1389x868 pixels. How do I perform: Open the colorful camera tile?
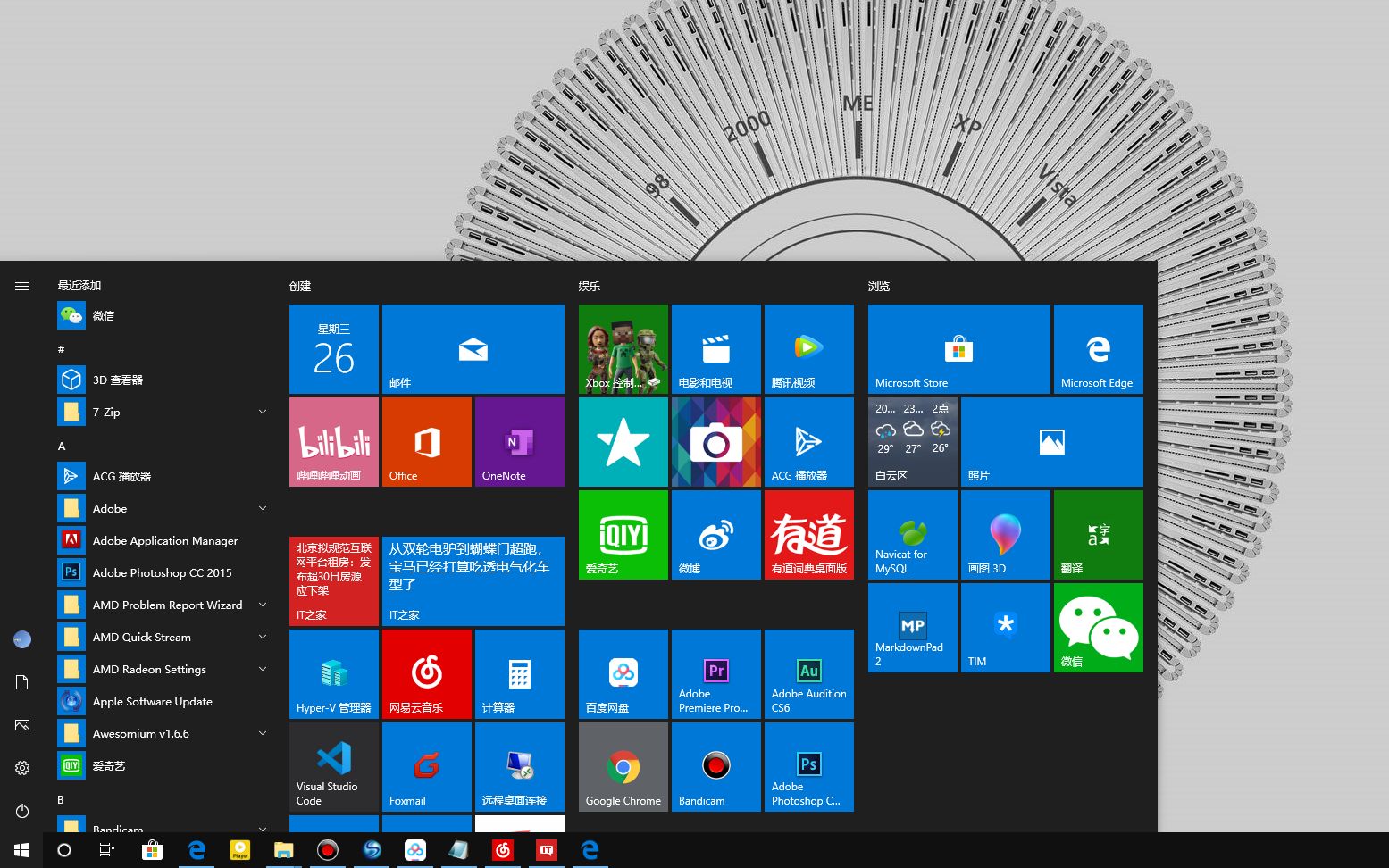pos(716,442)
